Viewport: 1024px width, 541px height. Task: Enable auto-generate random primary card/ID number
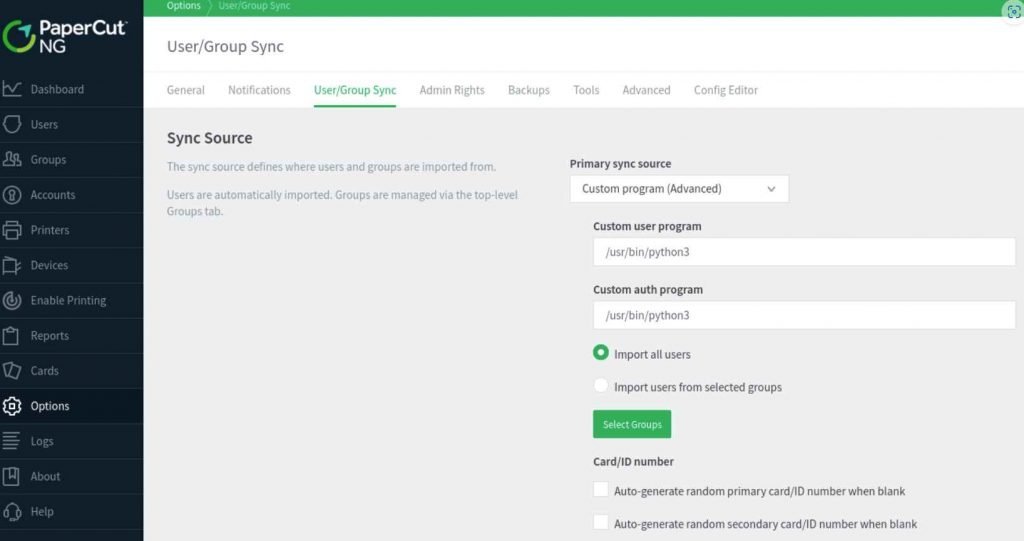(601, 490)
